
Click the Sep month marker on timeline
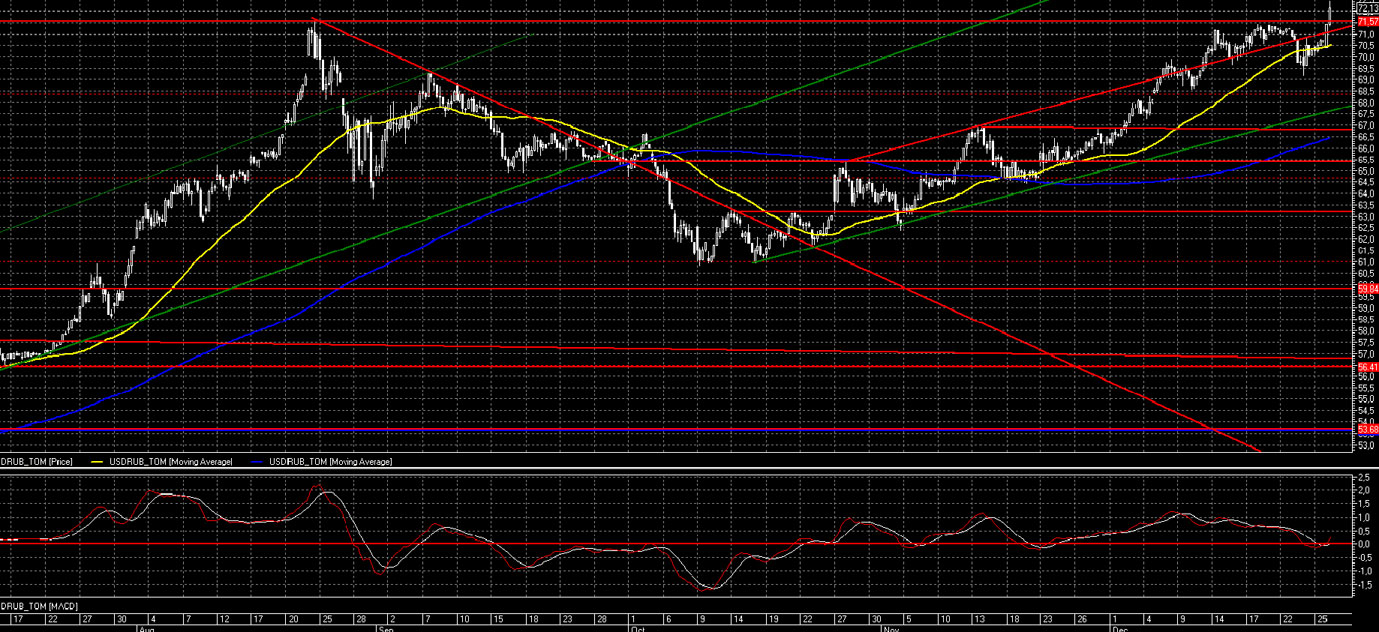(385, 629)
